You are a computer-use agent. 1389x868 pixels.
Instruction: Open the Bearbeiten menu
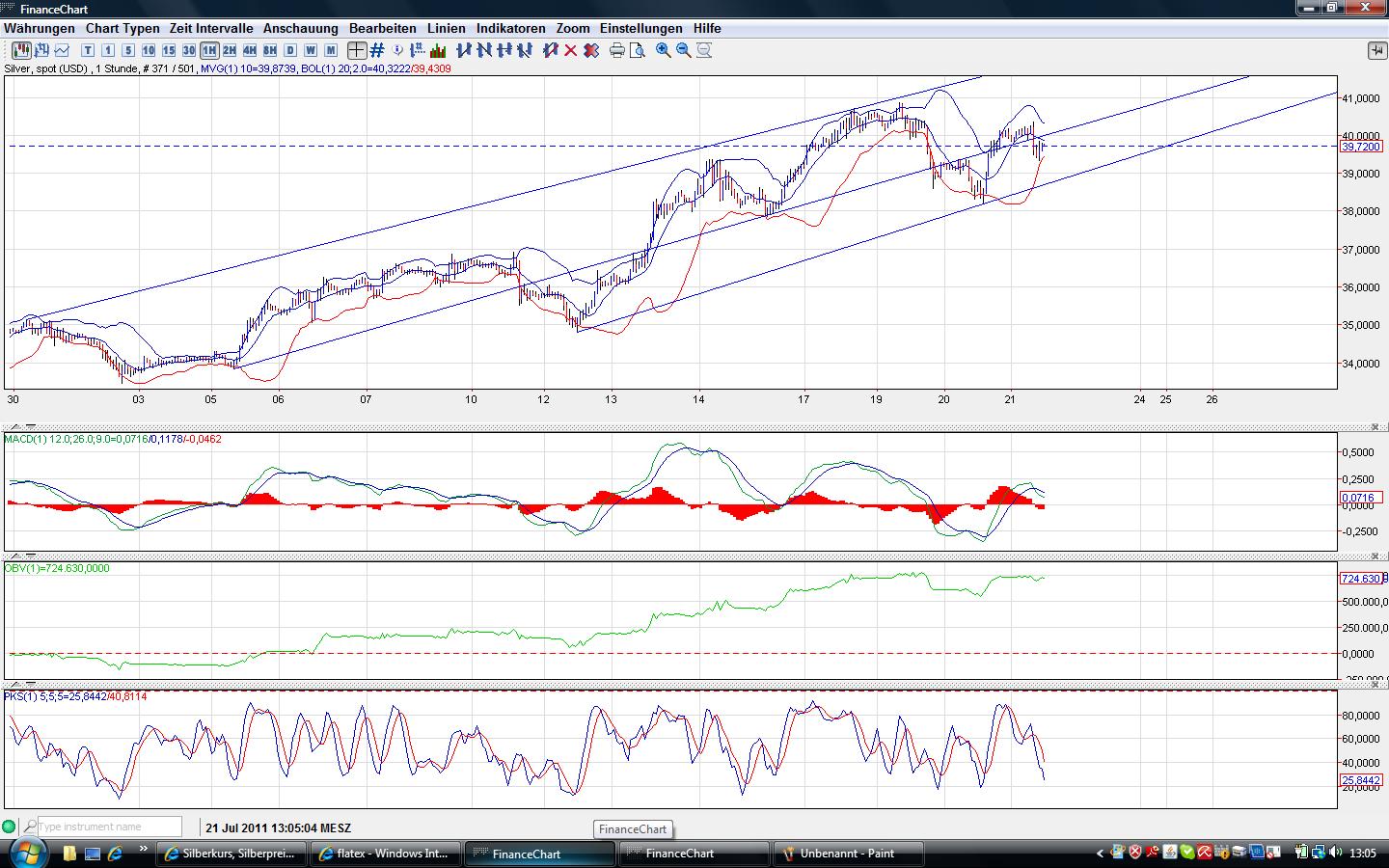coord(383,29)
